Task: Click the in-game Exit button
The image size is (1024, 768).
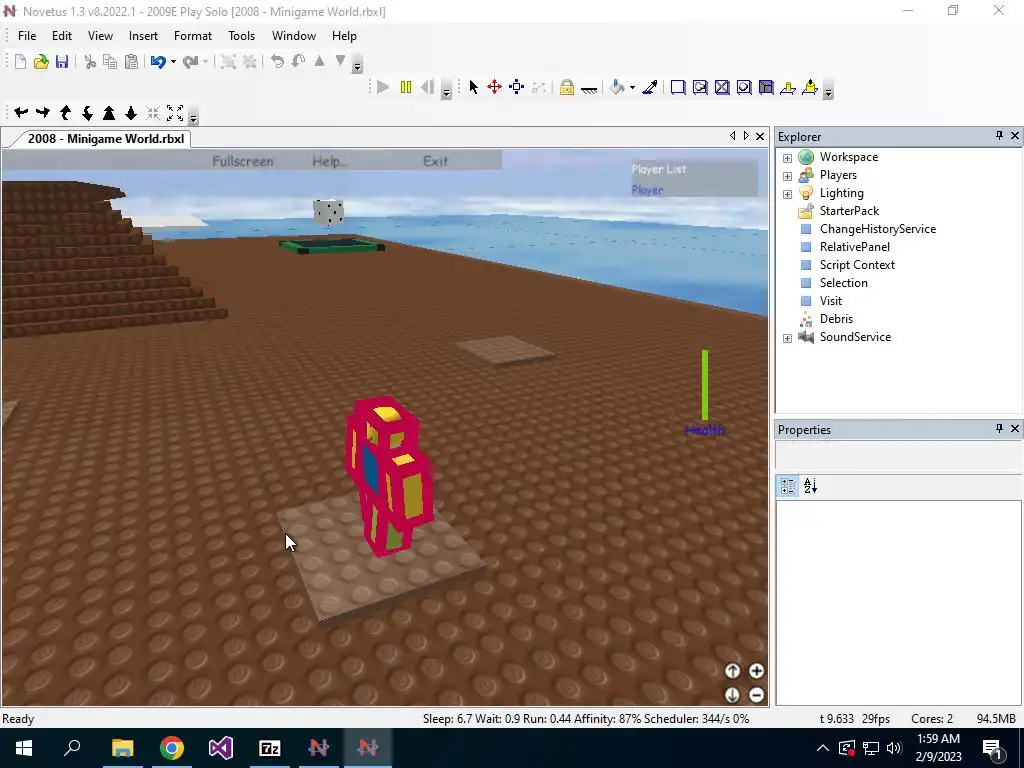Action: pyautogui.click(x=436, y=161)
